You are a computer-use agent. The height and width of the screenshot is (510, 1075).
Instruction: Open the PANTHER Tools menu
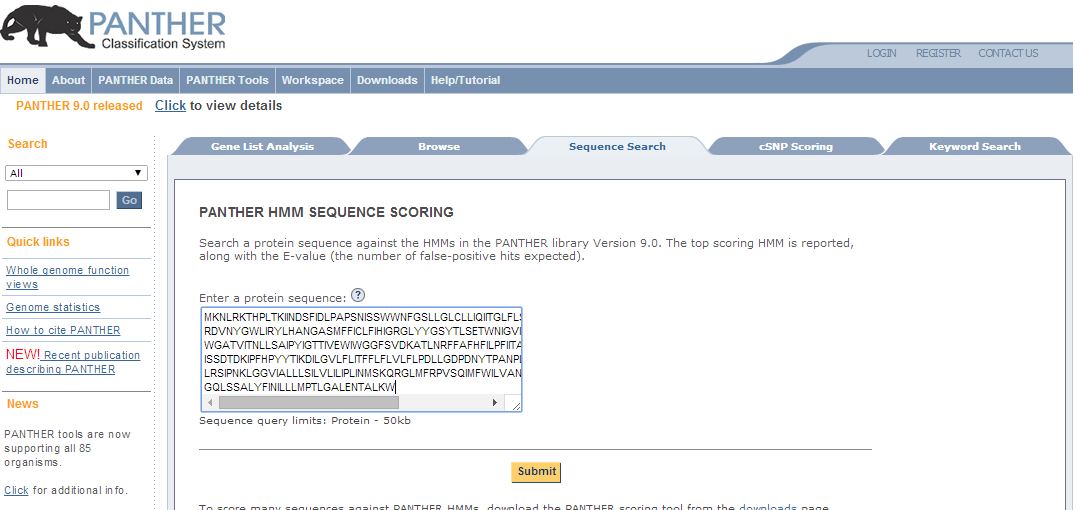[228, 80]
